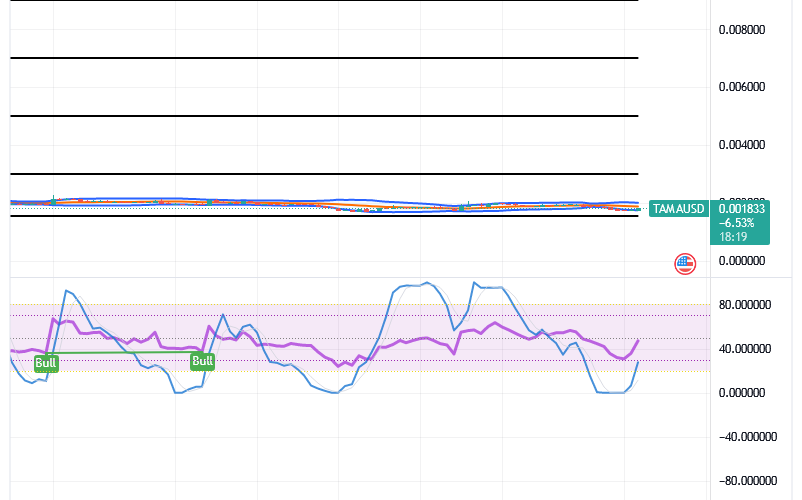Click the green divergence line between the Bull labels
The width and height of the screenshot is (802, 500).
point(123,352)
